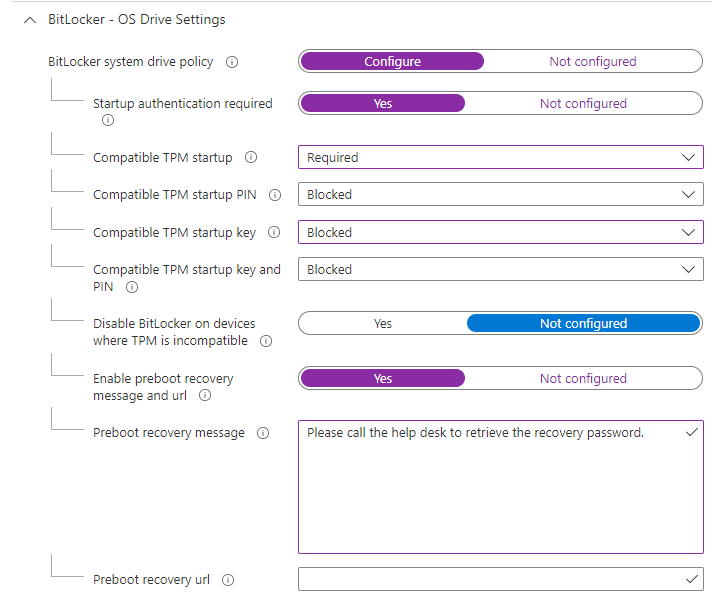Click info icon beside Compatible TPM startup
The height and width of the screenshot is (598, 713).
click(x=251, y=157)
